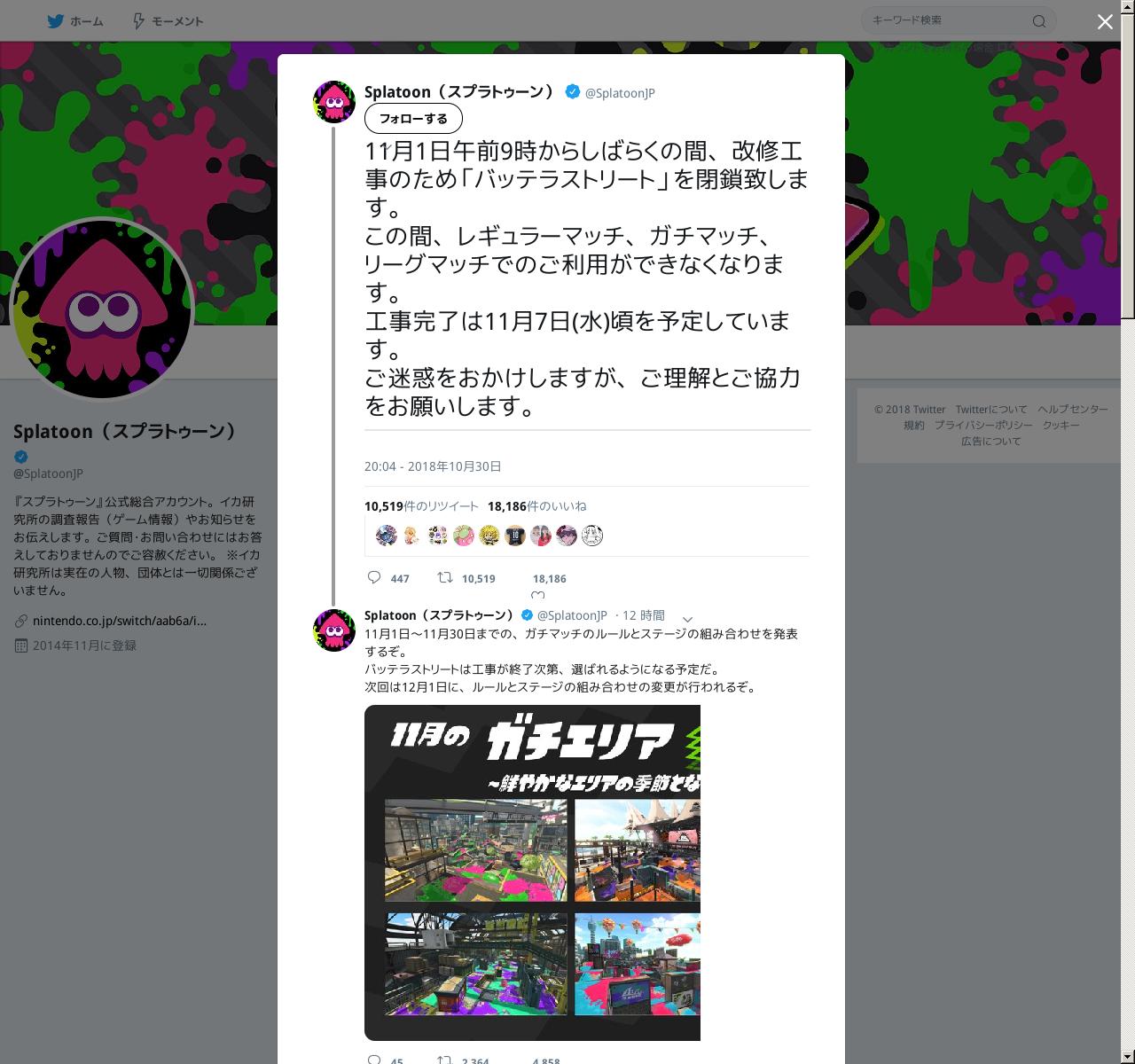Click the 20:04 - 2018年10月30日 timestamp

tap(433, 466)
